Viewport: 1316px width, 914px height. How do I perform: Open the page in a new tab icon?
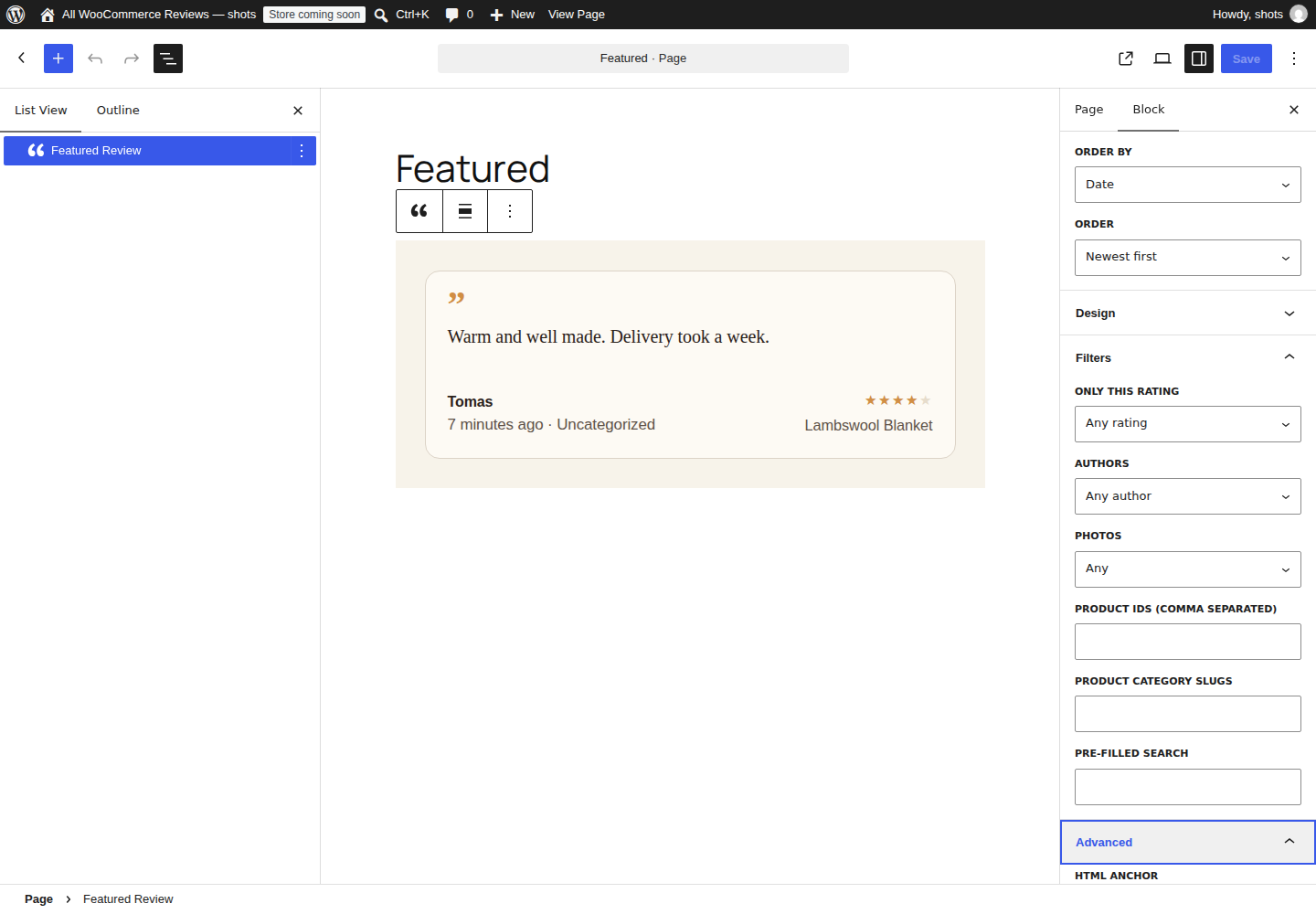click(x=1126, y=58)
